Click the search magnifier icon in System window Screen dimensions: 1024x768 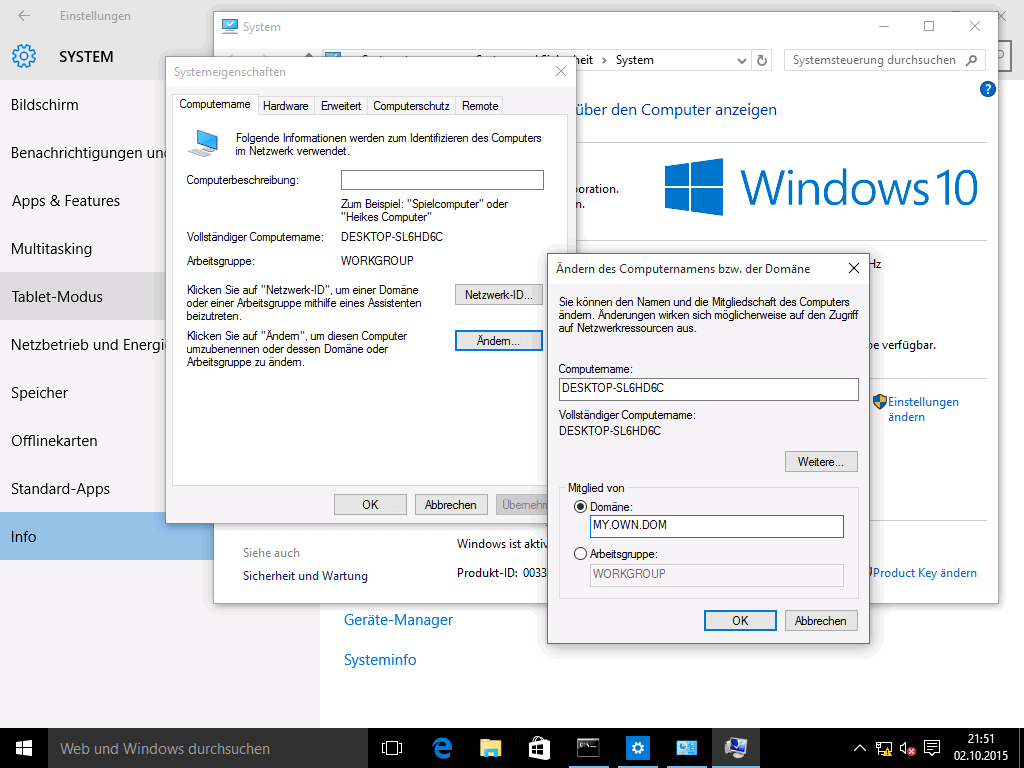tap(972, 60)
